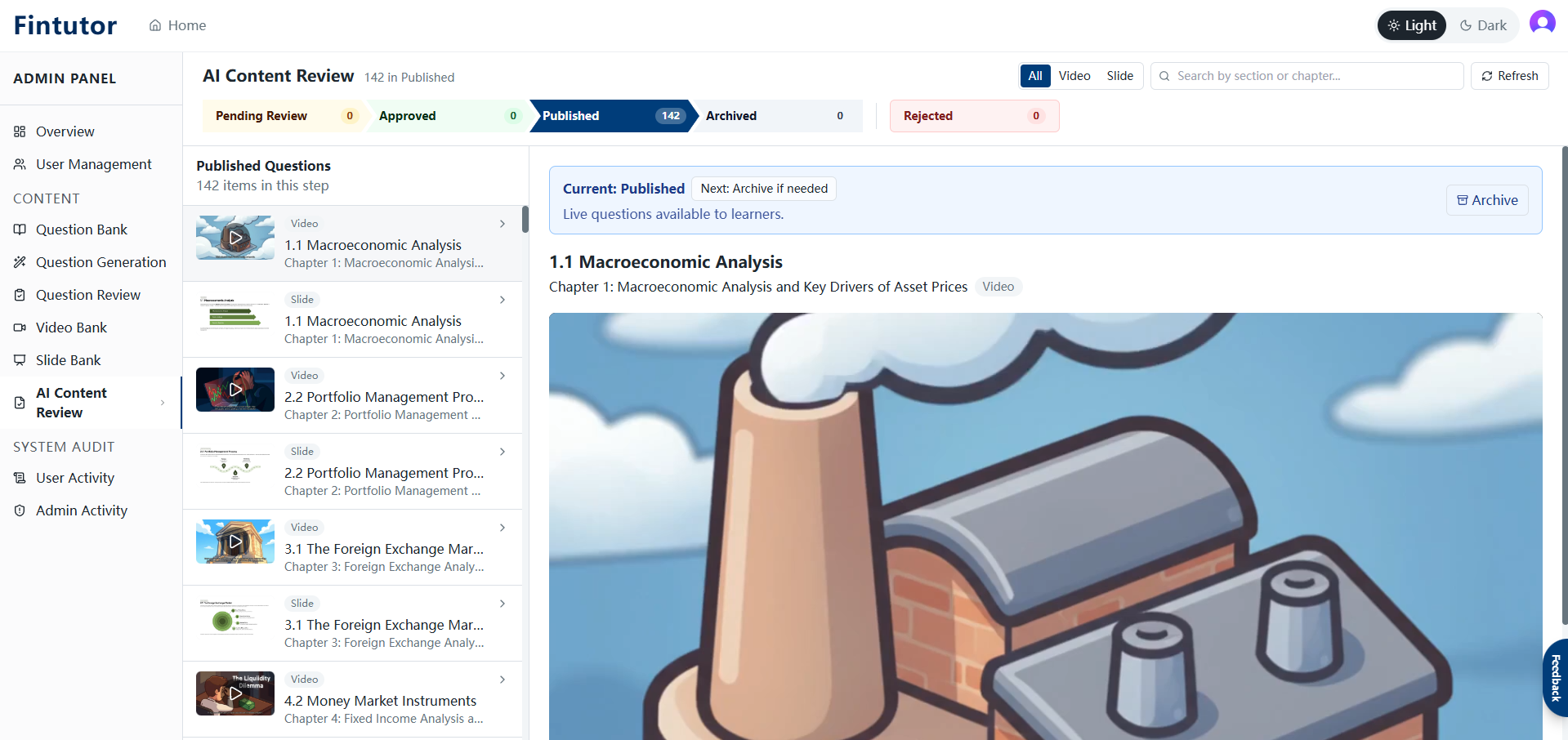Image resolution: width=1568 pixels, height=740 pixels.
Task: Expand 3.1 Foreign Exchange video row chevron
Action: click(503, 528)
